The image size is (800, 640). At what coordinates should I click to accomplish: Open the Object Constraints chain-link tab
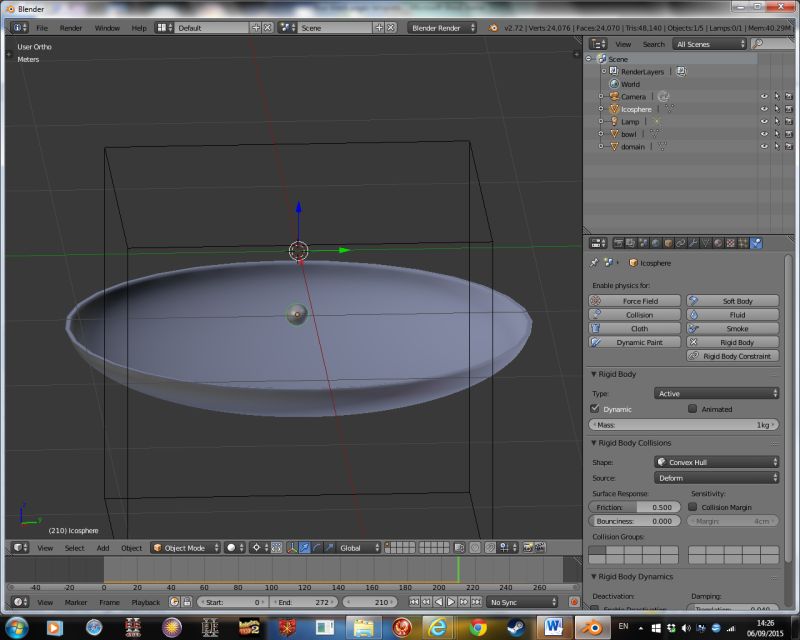pyautogui.click(x=681, y=242)
